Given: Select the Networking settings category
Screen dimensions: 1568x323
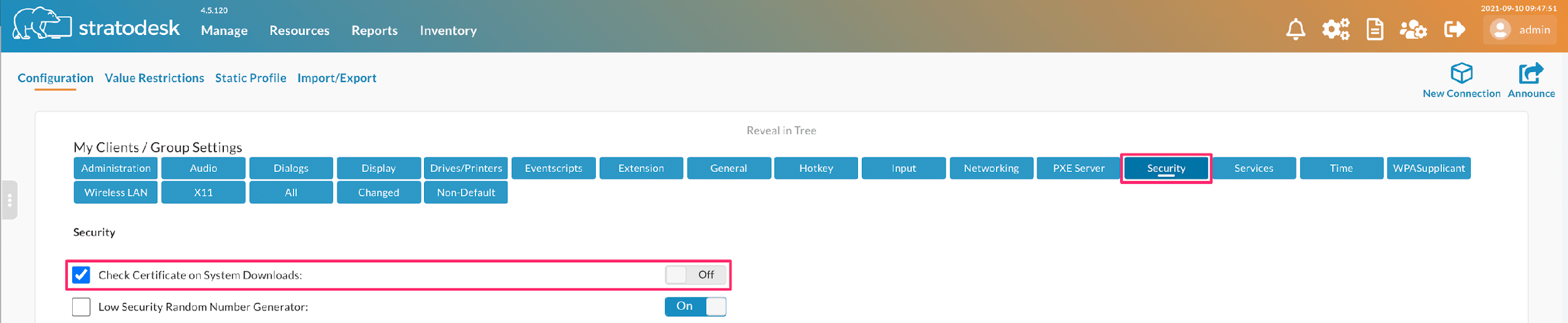Looking at the screenshot, I should coord(991,168).
